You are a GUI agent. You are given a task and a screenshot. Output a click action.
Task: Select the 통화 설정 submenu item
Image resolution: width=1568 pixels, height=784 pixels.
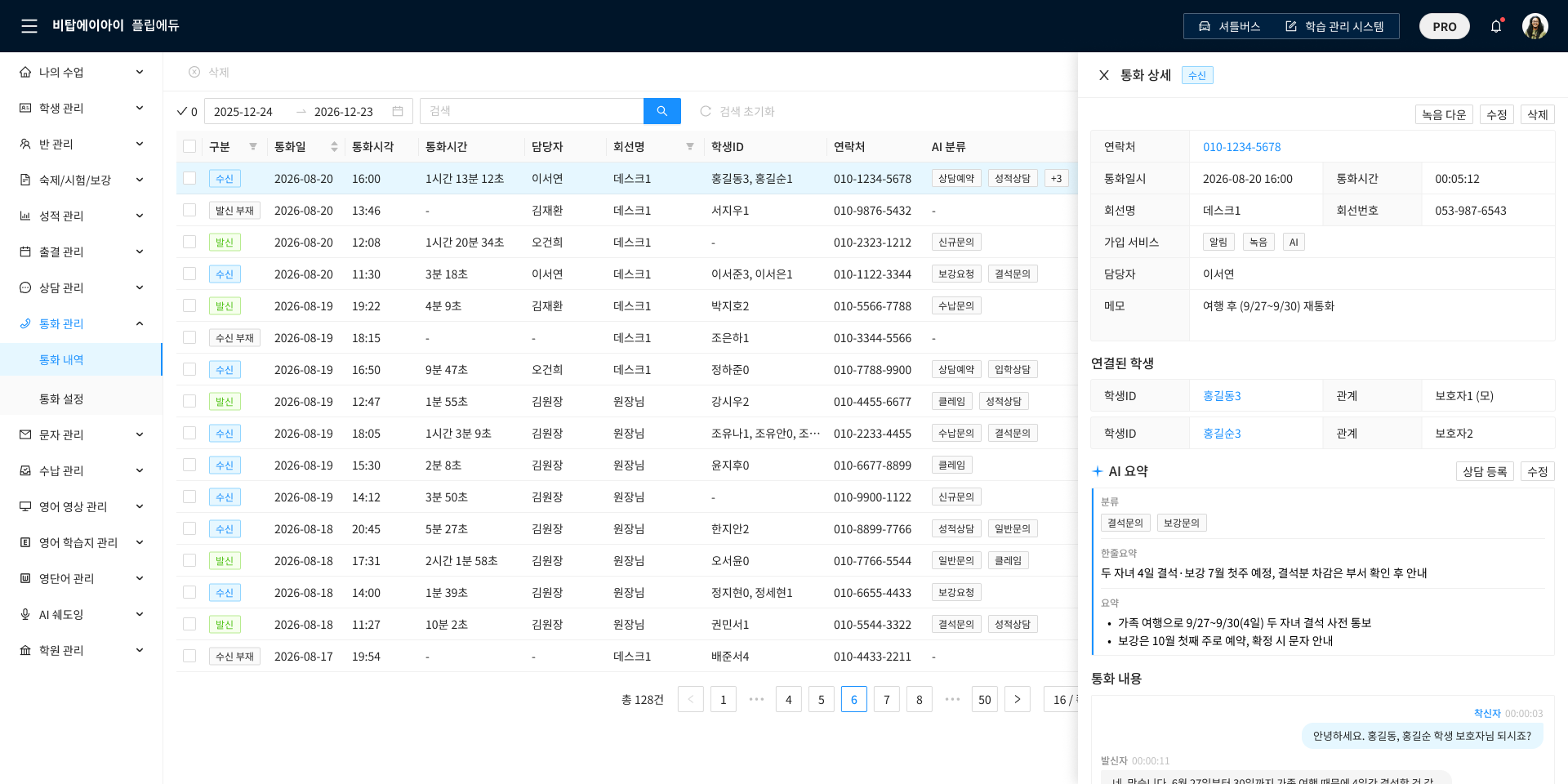tap(81, 399)
